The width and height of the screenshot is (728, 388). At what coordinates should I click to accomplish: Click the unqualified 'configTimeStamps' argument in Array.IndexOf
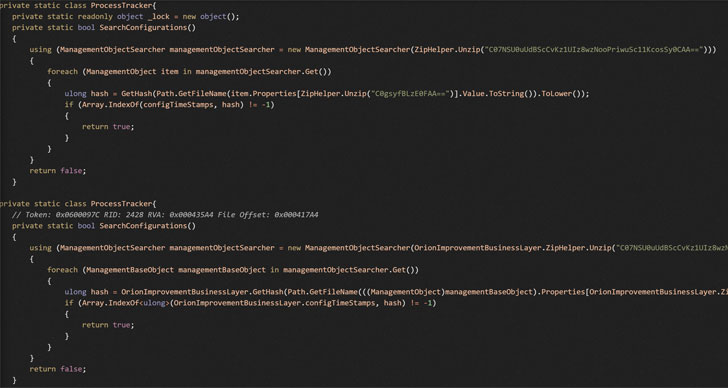coord(178,105)
